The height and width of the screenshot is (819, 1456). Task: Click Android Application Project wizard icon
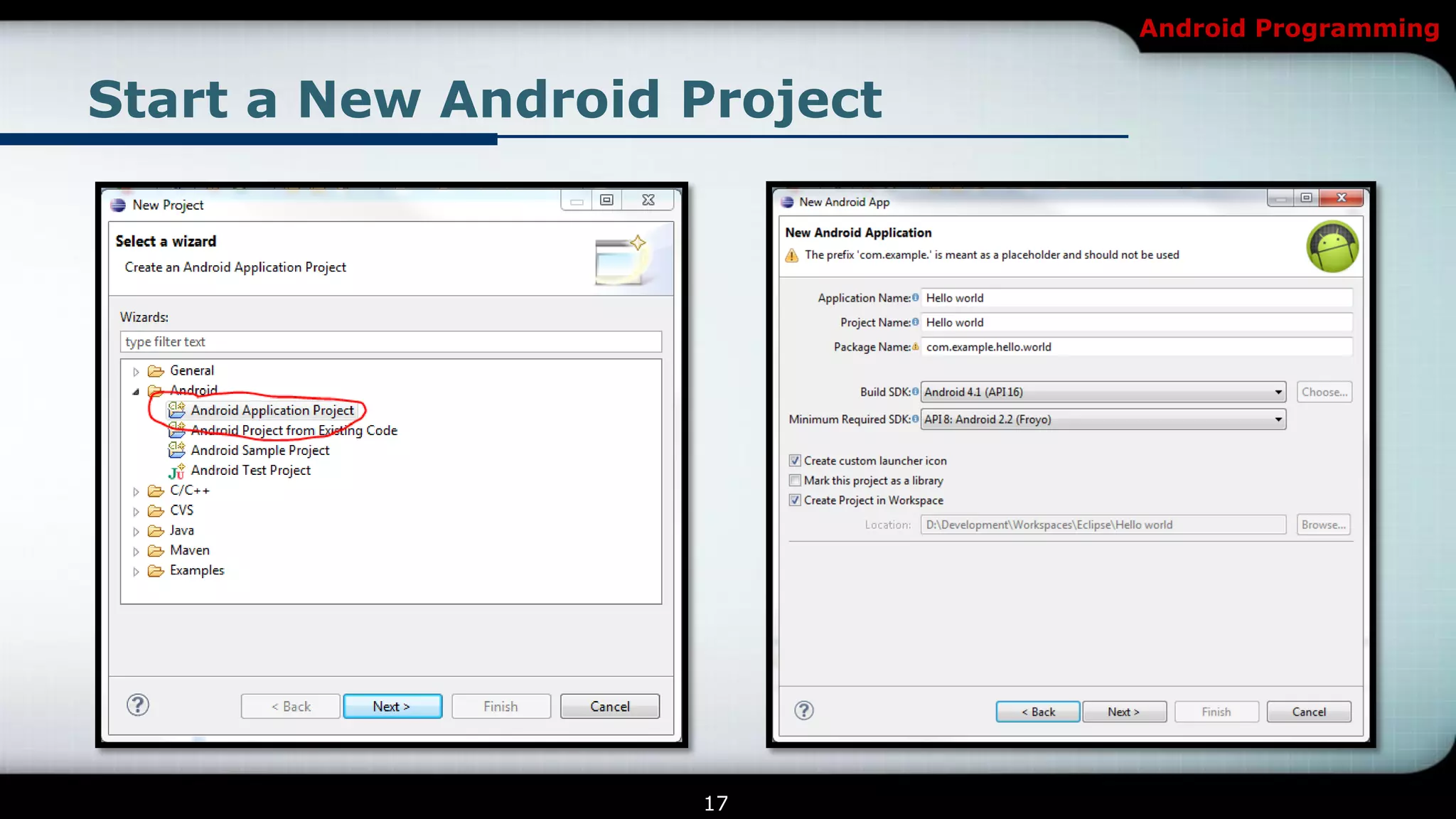click(176, 410)
